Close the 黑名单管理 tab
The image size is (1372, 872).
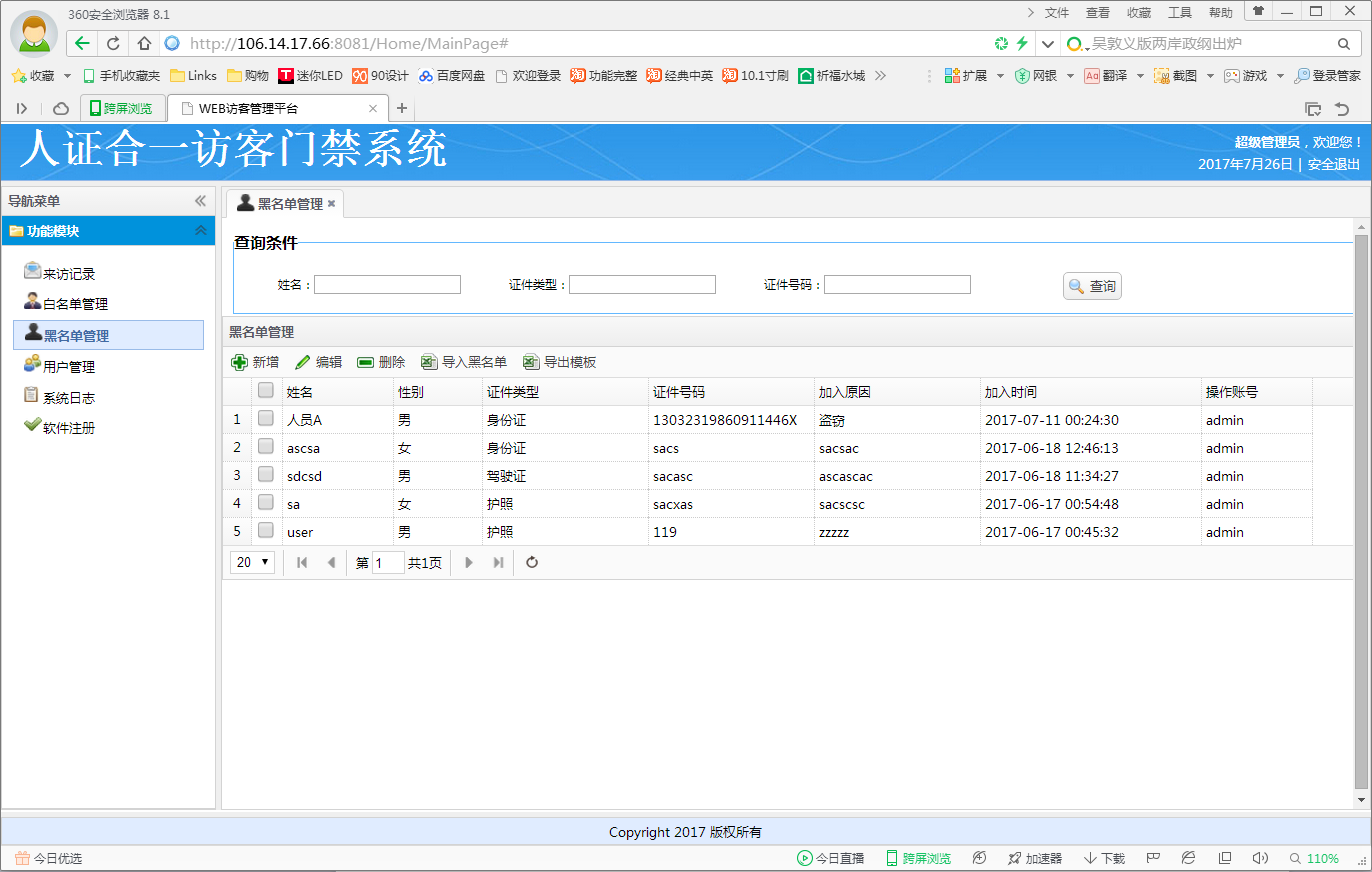point(332,203)
